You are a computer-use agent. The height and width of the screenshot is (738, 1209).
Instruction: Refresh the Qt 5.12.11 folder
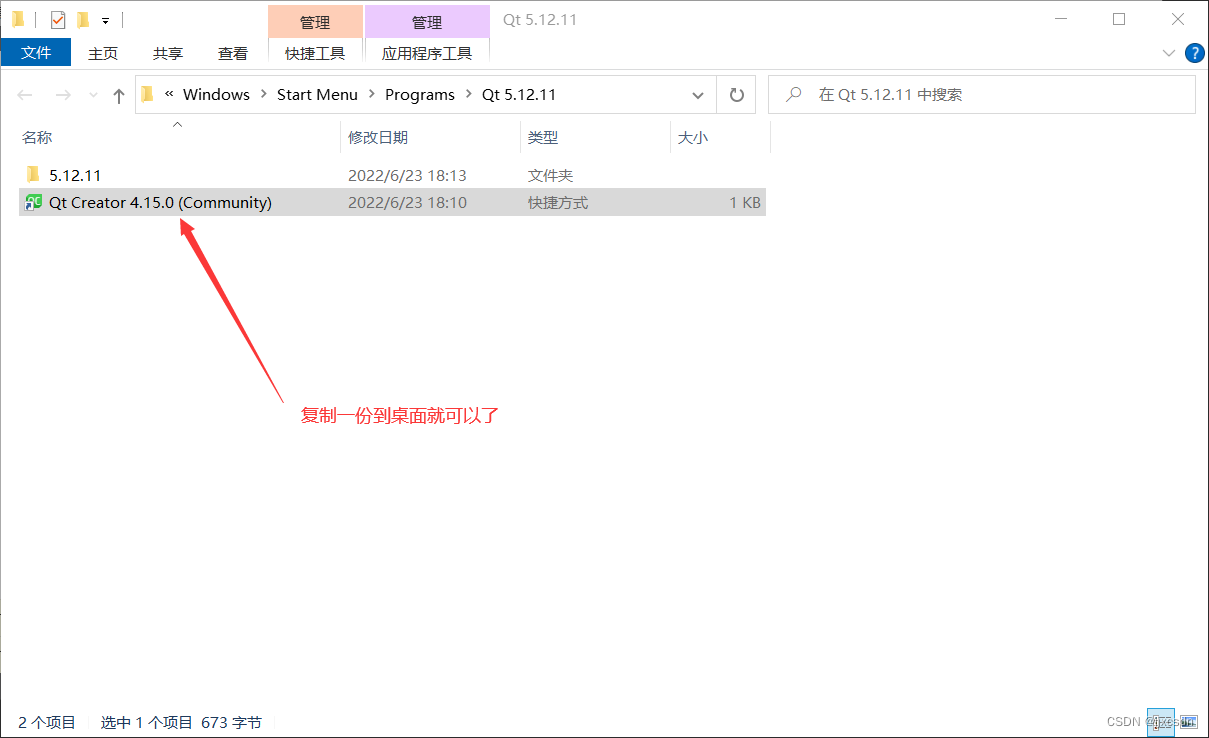coord(737,95)
